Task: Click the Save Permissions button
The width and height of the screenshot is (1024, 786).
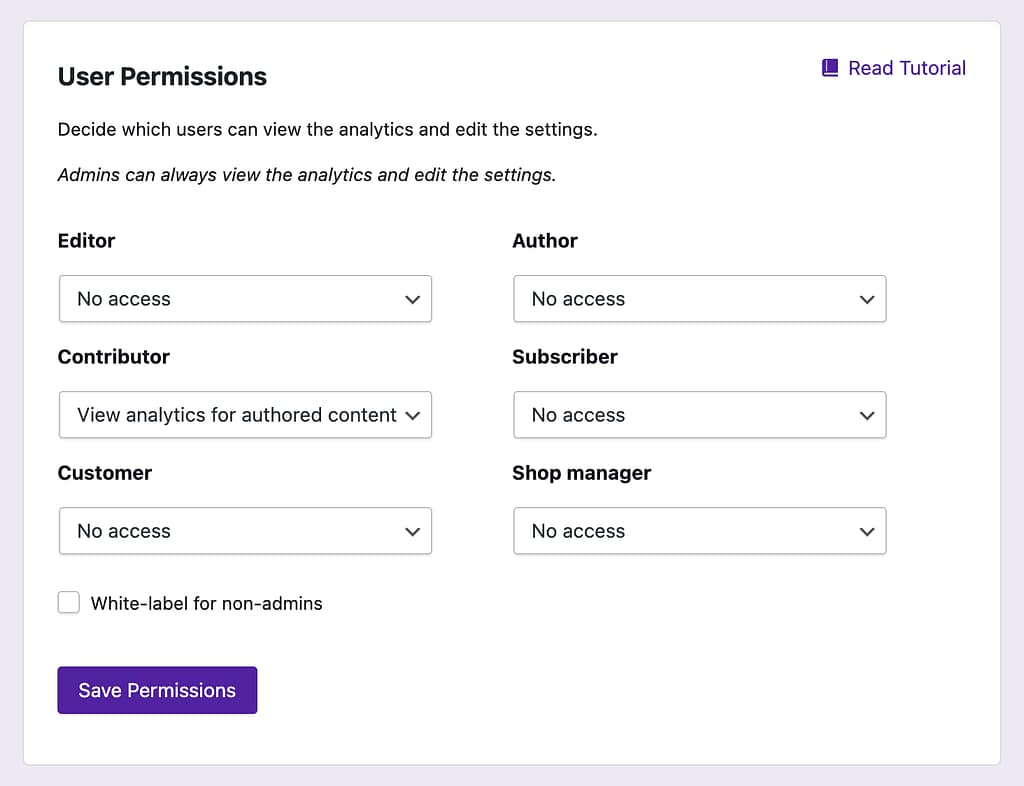Action: pyautogui.click(x=157, y=690)
